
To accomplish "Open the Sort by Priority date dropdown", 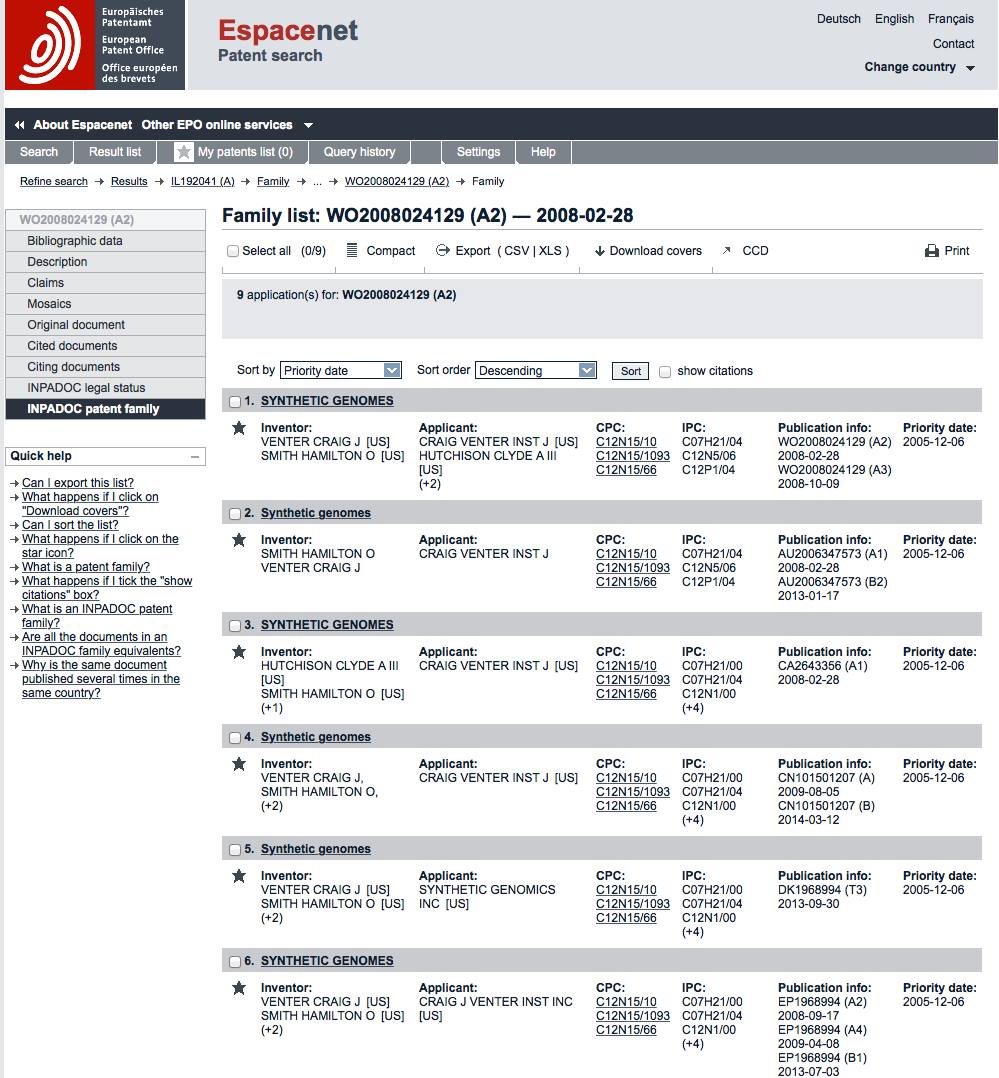I will 341,371.
